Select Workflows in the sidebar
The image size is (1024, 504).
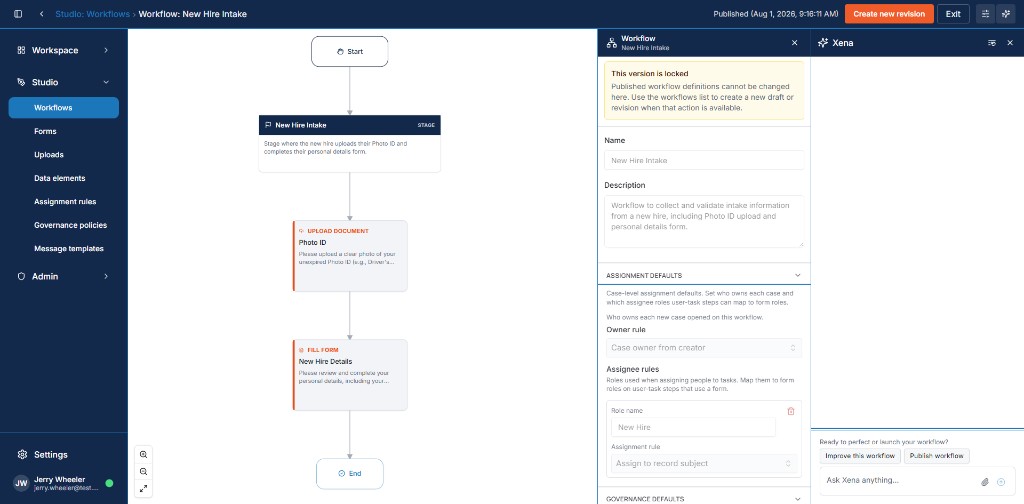pos(63,108)
